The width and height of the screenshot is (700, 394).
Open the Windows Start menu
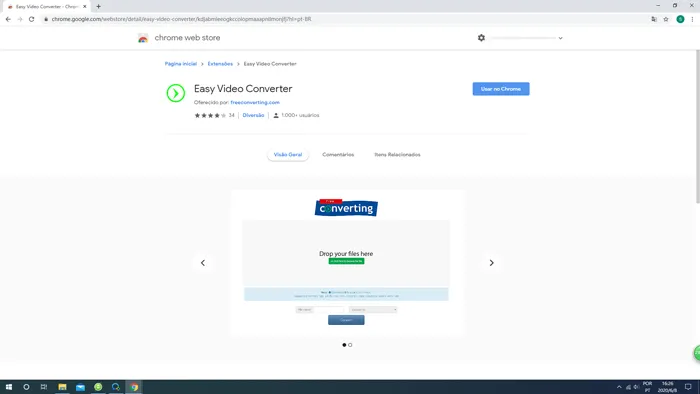click(8, 387)
